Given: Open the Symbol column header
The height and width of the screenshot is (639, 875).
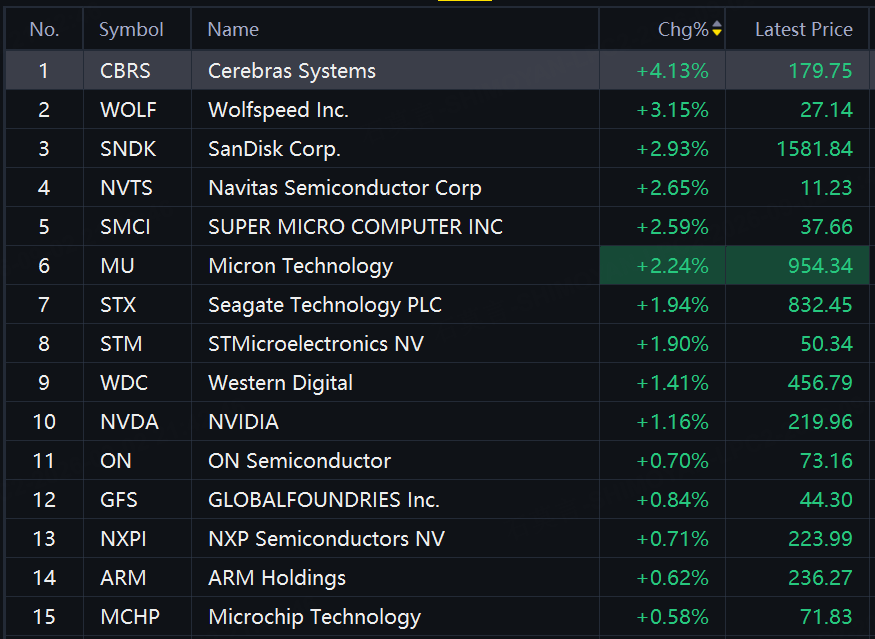Looking at the screenshot, I should pyautogui.click(x=131, y=29).
